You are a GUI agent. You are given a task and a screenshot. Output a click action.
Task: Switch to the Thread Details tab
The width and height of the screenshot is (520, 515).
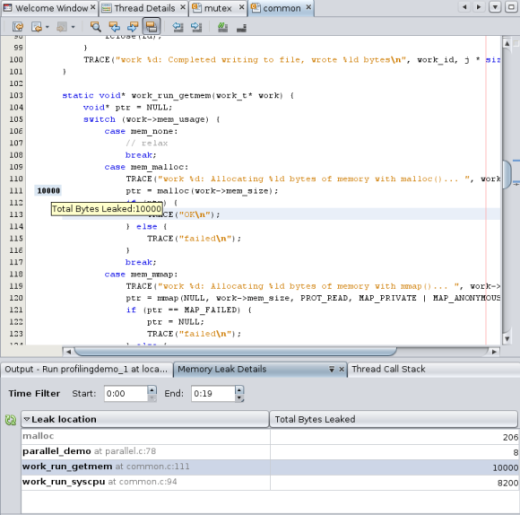point(145,8)
